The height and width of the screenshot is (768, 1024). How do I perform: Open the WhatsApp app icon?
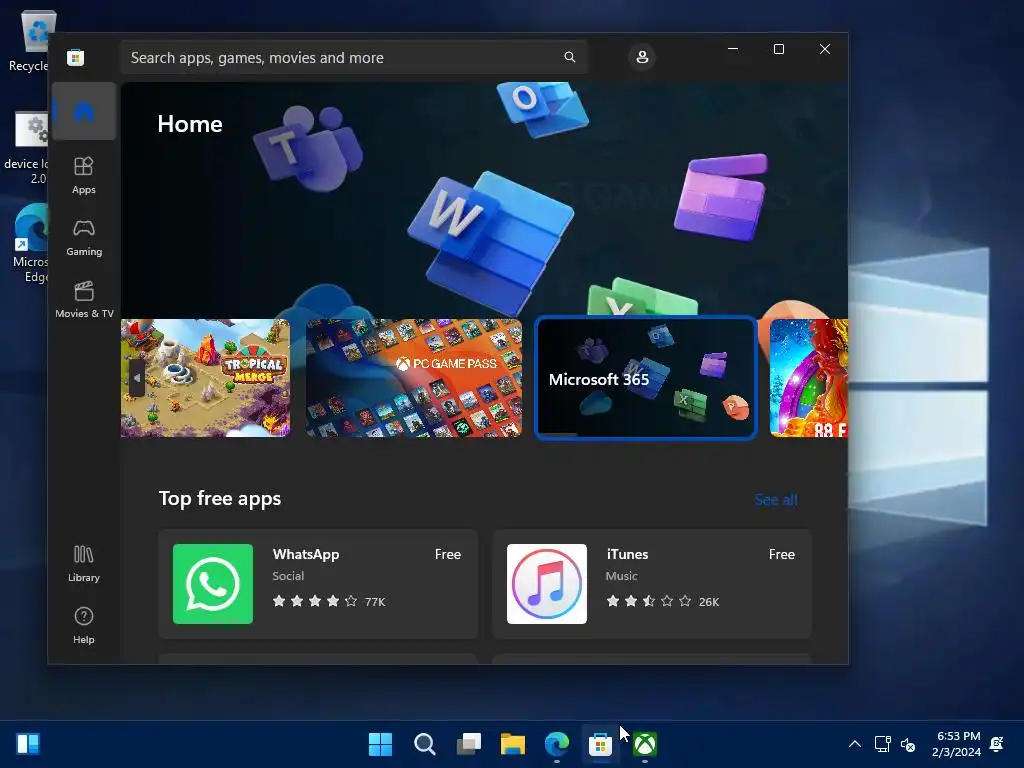tap(213, 584)
